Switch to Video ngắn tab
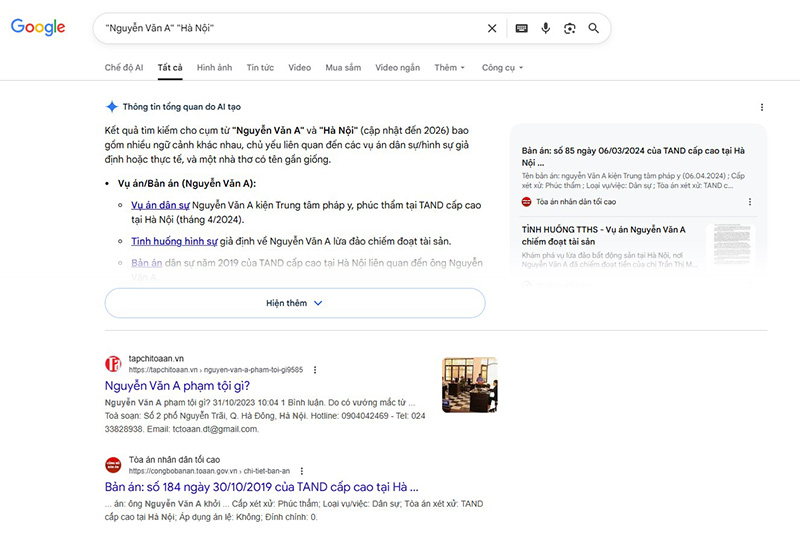This screenshot has height=538, width=800. coord(397,67)
